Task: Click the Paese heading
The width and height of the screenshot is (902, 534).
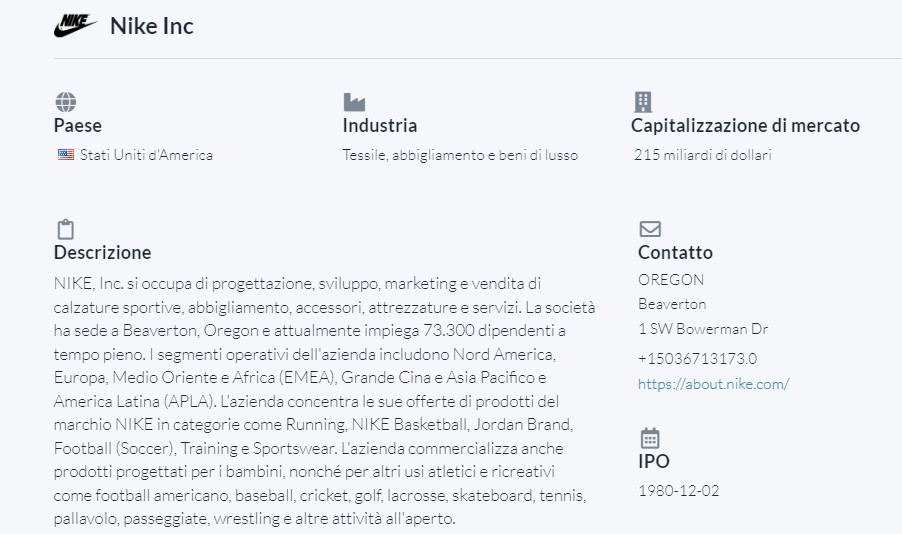Action: click(x=78, y=126)
